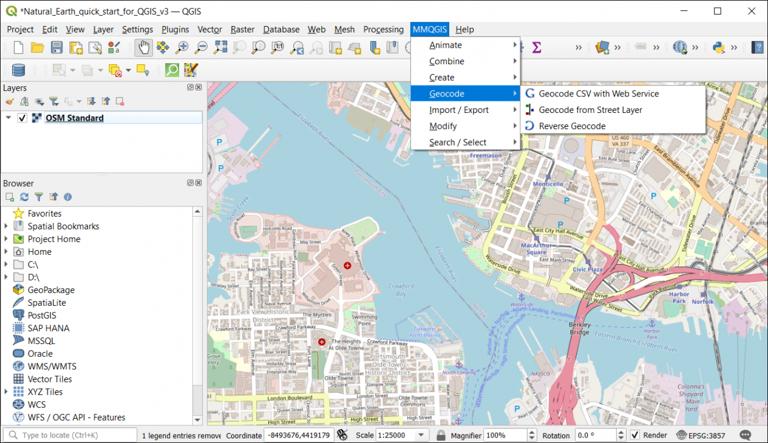Image resolution: width=768 pixels, height=443 pixels.
Task: Click the Deselect Features toolbar icon
Action: pyautogui.click(x=115, y=70)
